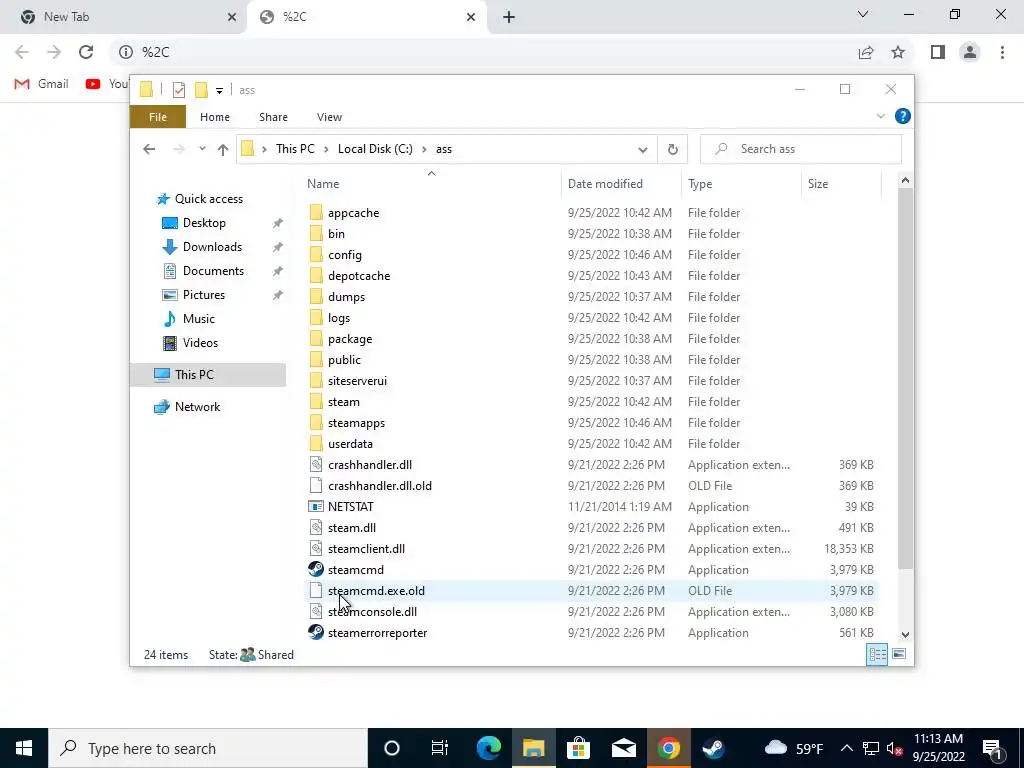
Task: Open Customize Quick Access Toolbar dropdown
Action: [219, 90]
